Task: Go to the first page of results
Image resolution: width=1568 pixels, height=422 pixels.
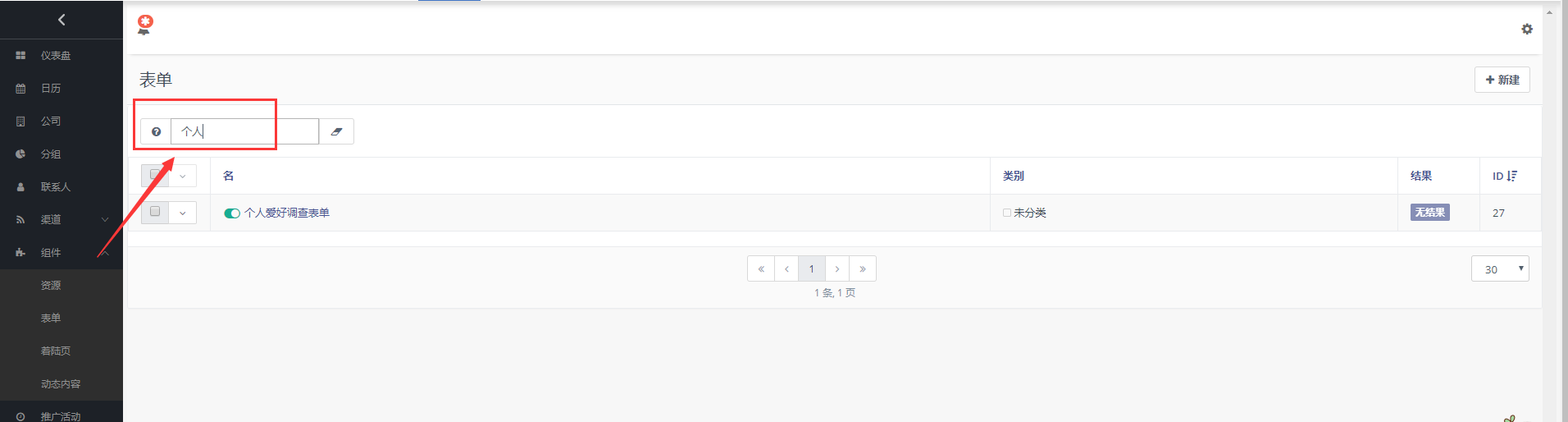Action: click(x=761, y=268)
